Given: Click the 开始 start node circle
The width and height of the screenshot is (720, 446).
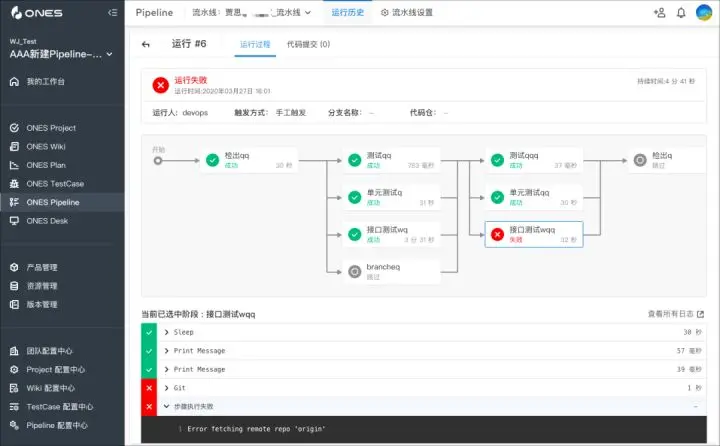Looking at the screenshot, I should coord(158,161).
